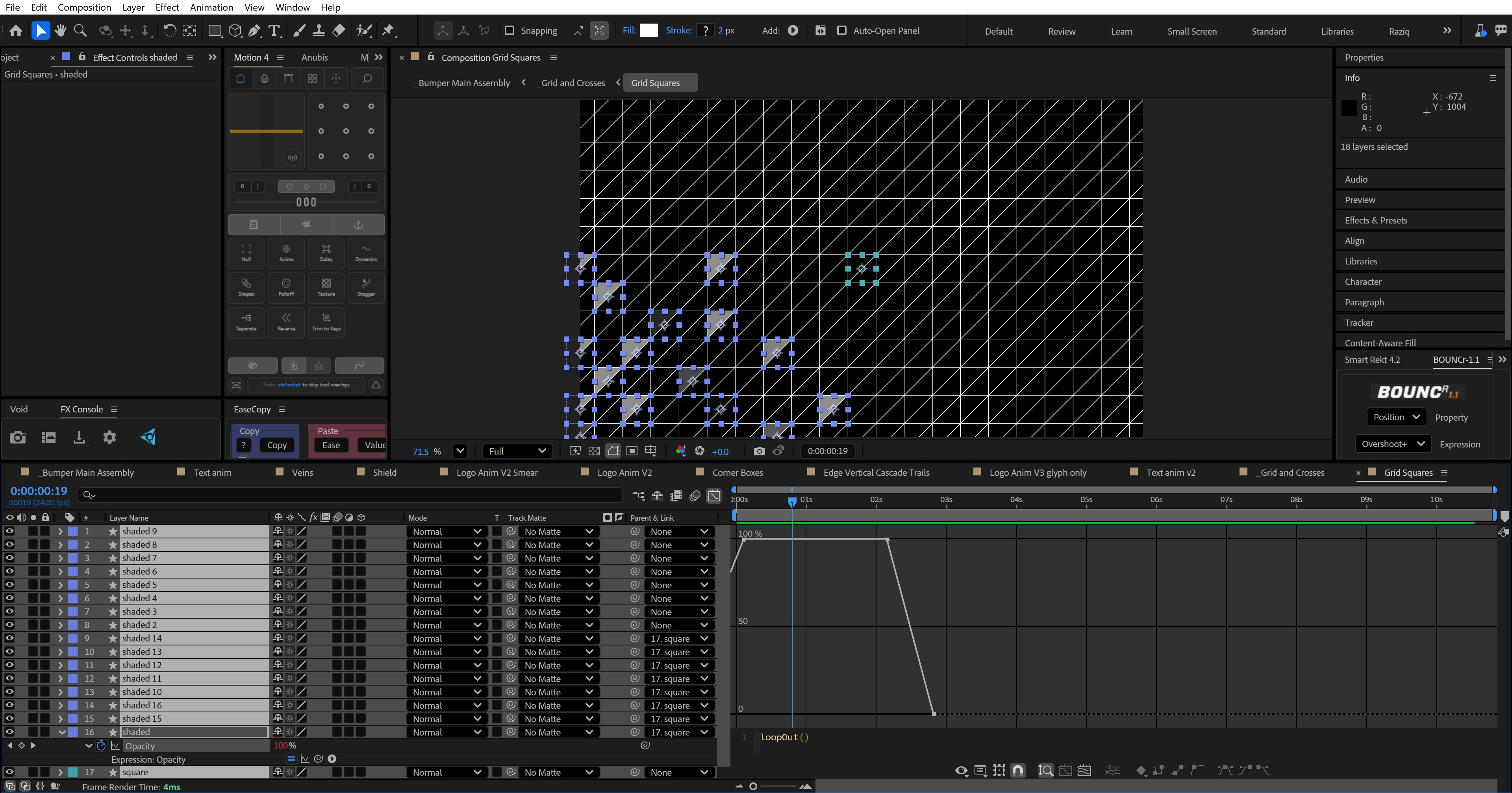Enable the Auto-Open Panel checkbox

pyautogui.click(x=842, y=31)
